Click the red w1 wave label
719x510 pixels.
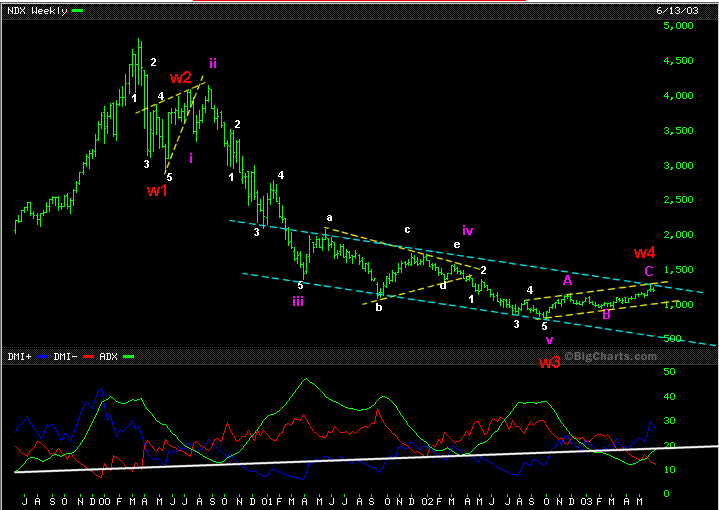157,190
